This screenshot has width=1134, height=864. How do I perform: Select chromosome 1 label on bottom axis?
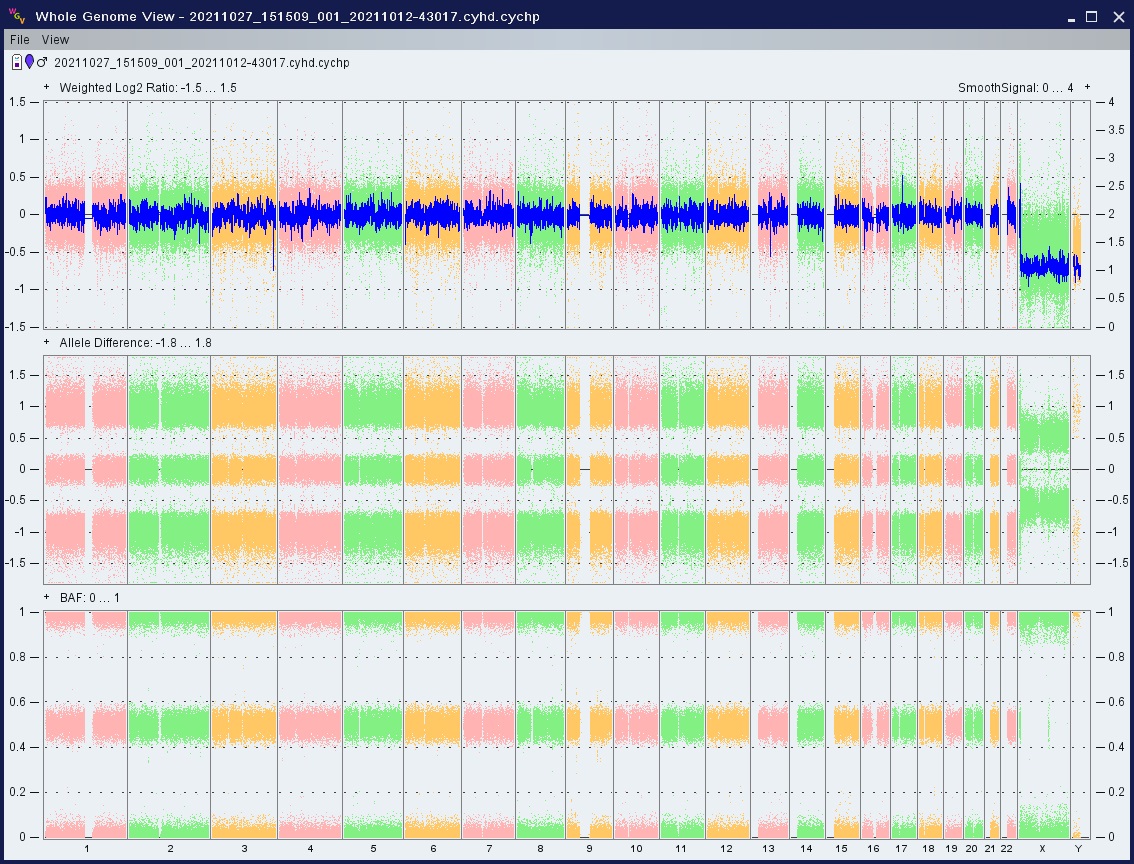[86, 849]
